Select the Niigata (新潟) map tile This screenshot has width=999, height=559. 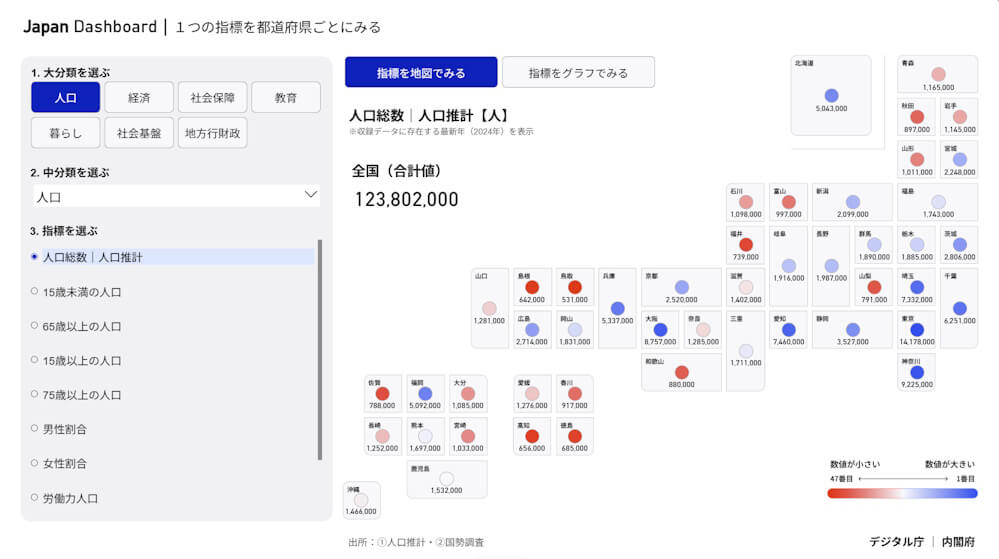852,202
